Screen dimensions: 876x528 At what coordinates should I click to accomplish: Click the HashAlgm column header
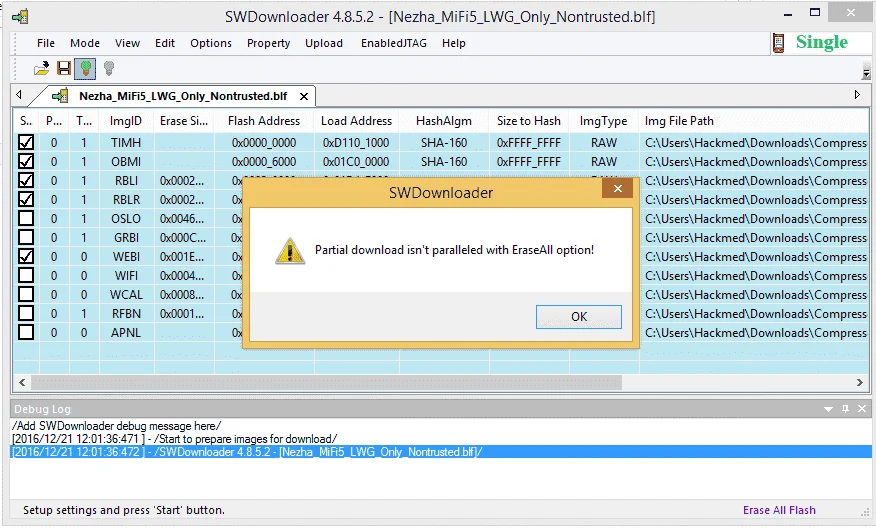(444, 121)
